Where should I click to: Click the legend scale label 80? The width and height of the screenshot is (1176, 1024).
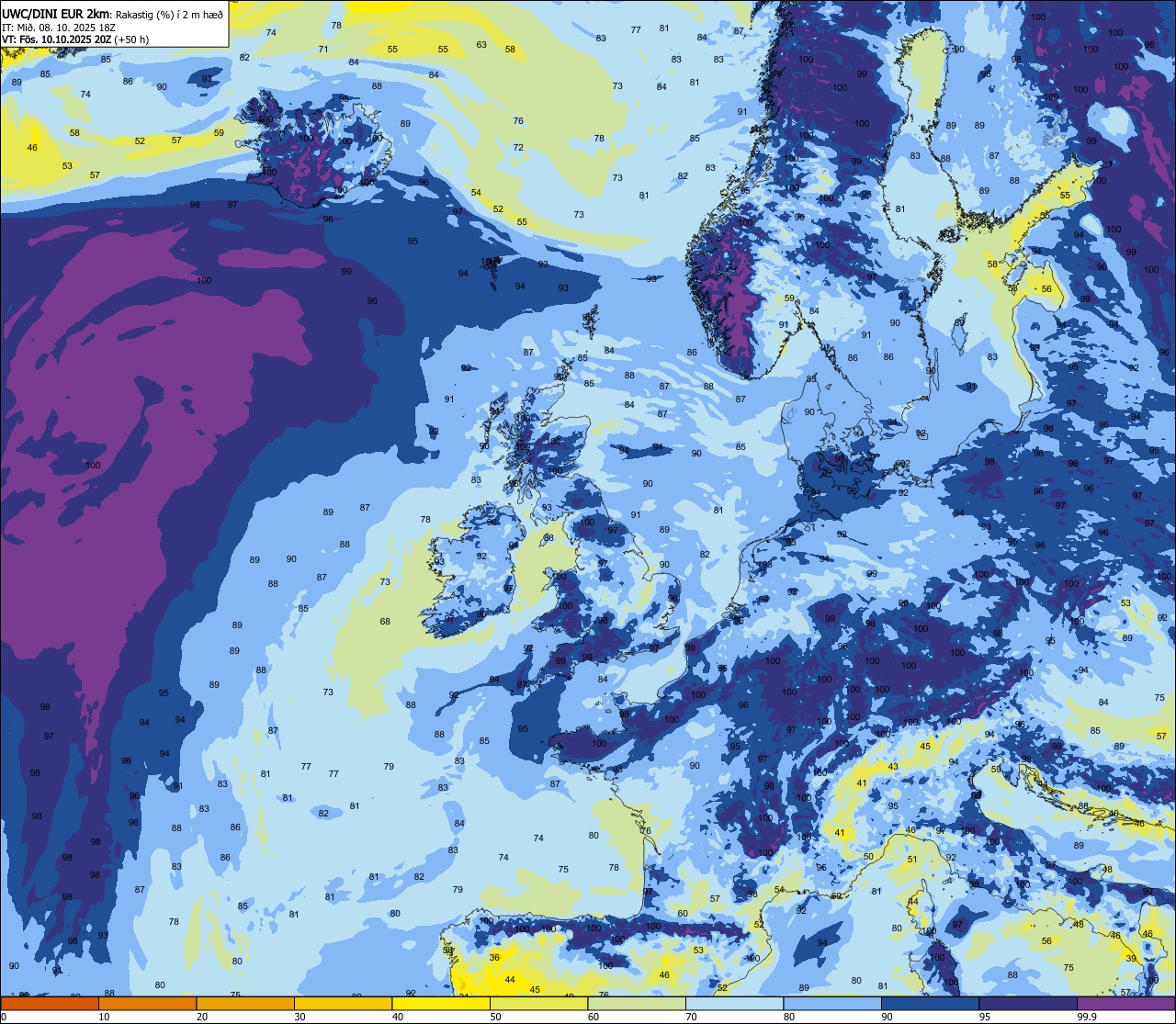point(789,1016)
